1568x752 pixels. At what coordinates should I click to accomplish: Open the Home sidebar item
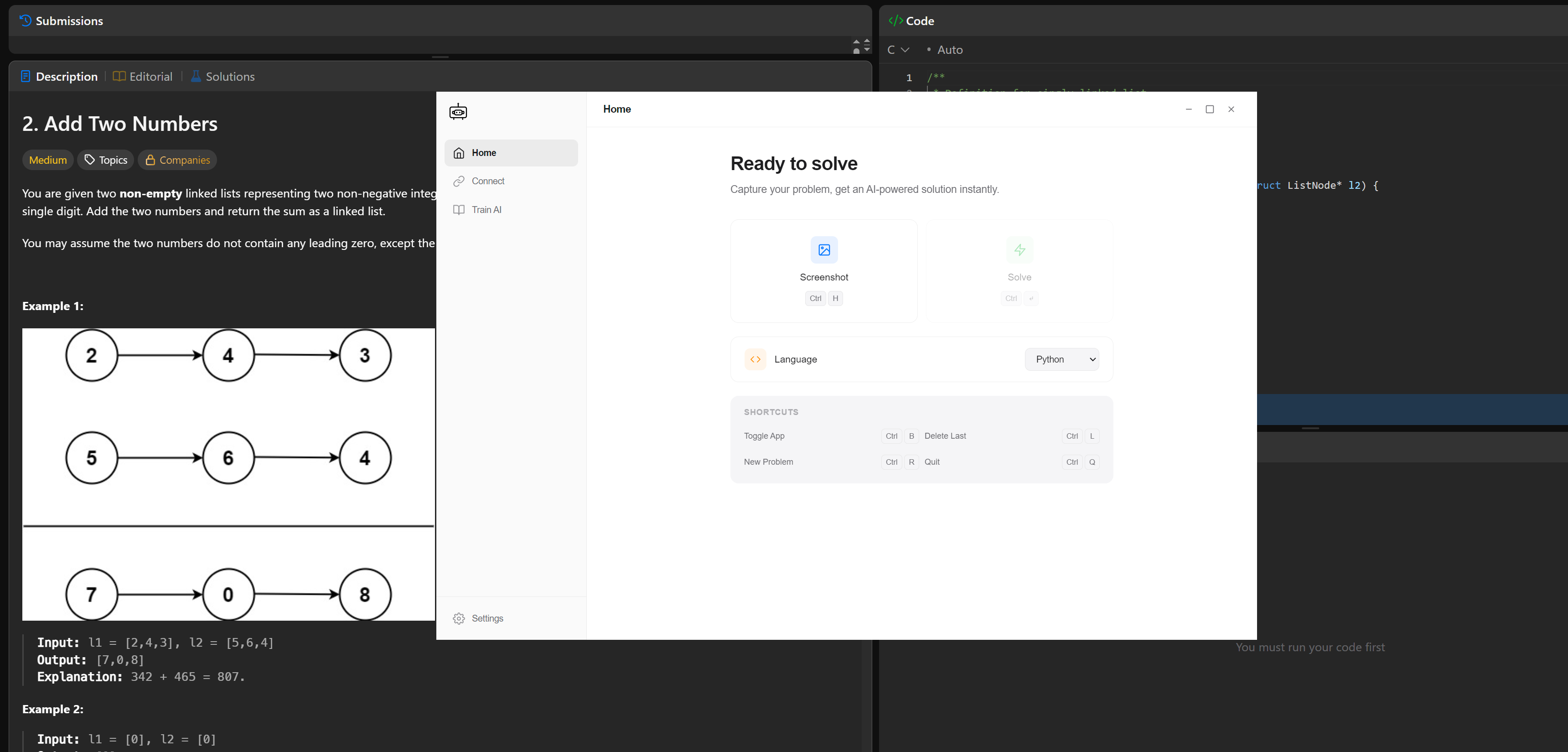coord(511,153)
